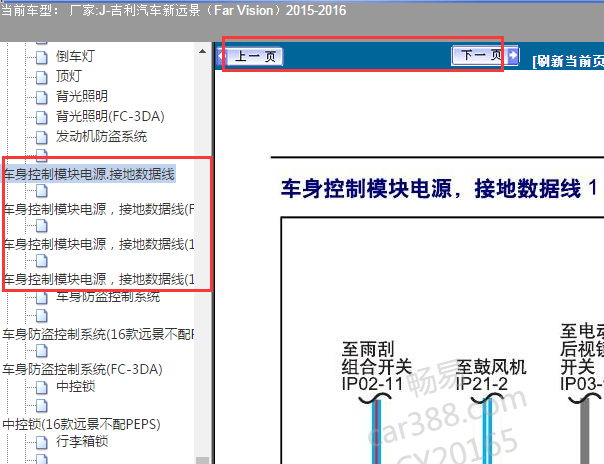Click the page icon above 中控锁(16款远景不配PEPS)

click(x=42, y=405)
